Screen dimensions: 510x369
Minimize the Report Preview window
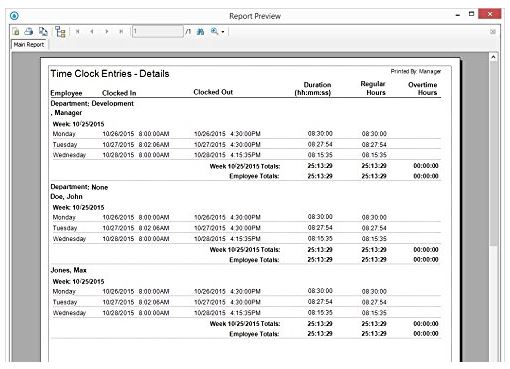(458, 15)
